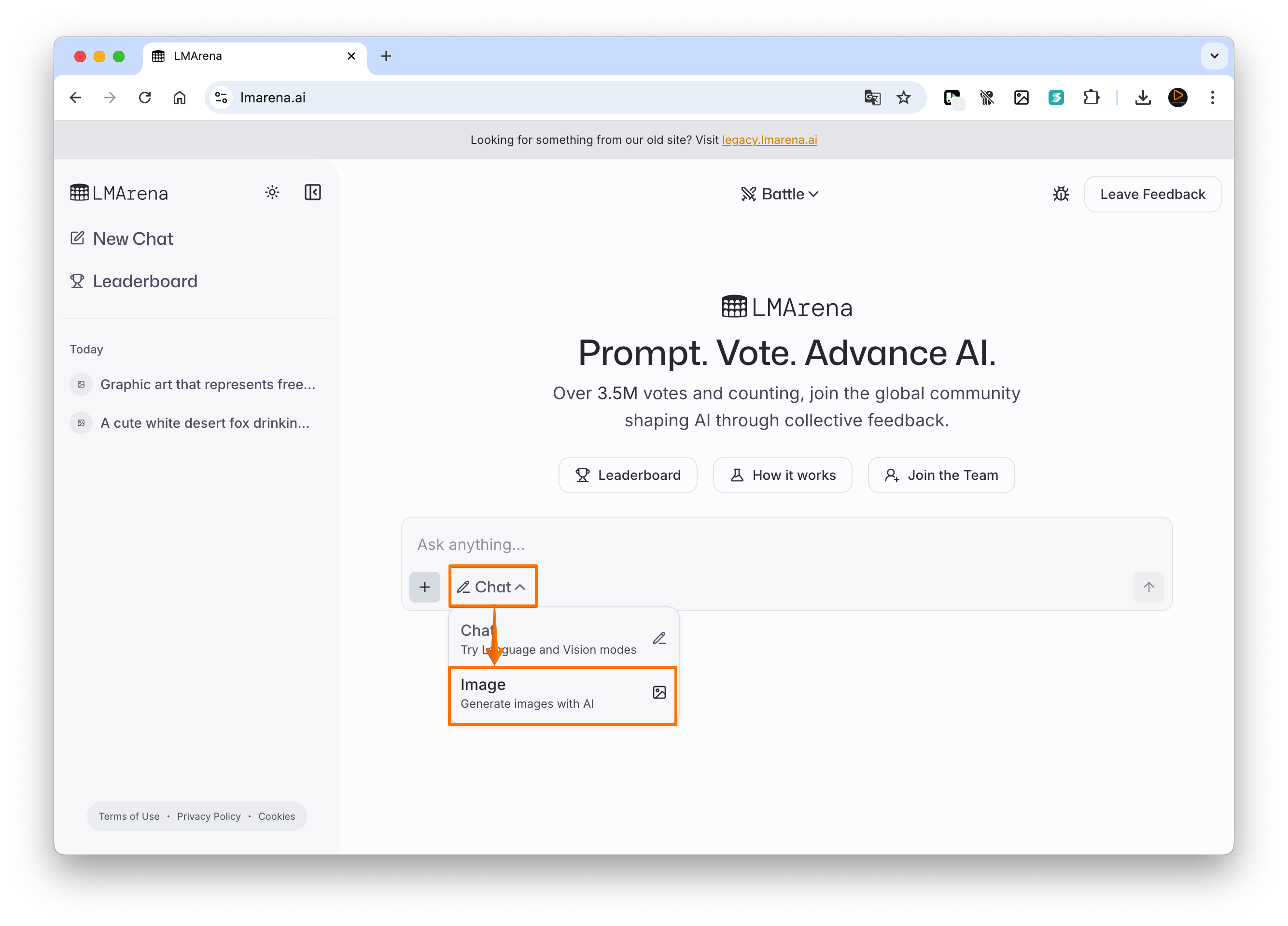The height and width of the screenshot is (926, 1288).
Task: Collapse the sidebar with panel icon
Action: tap(312, 193)
